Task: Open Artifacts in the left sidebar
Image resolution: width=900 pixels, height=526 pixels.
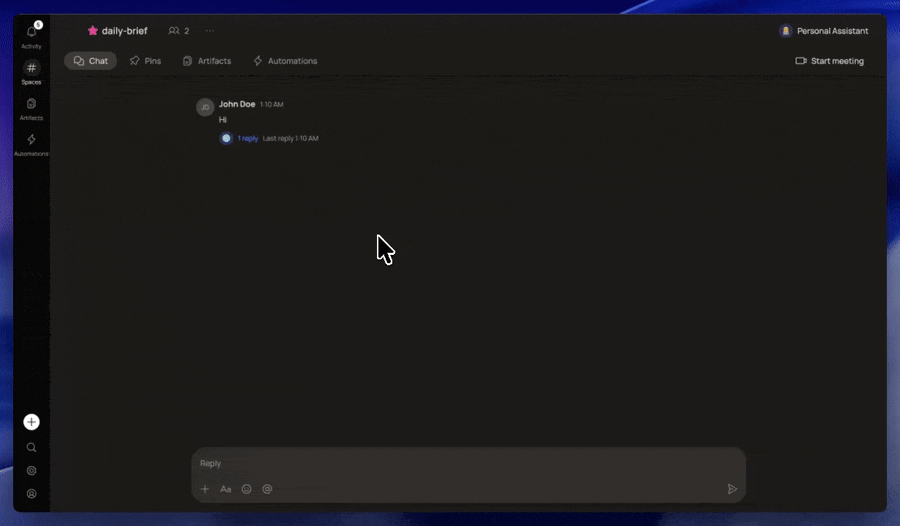Action: 32,109
